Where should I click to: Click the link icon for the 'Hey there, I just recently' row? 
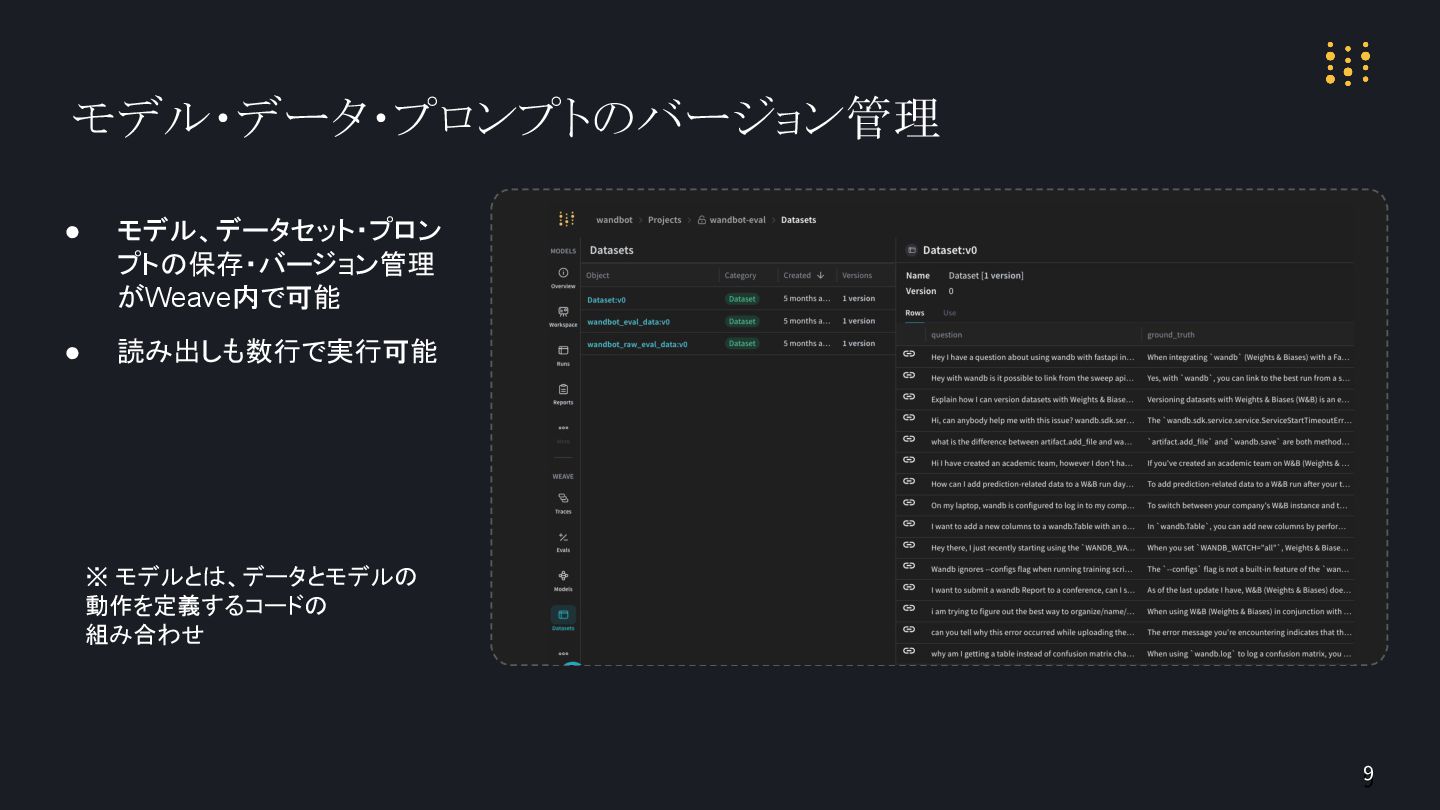[x=909, y=545]
